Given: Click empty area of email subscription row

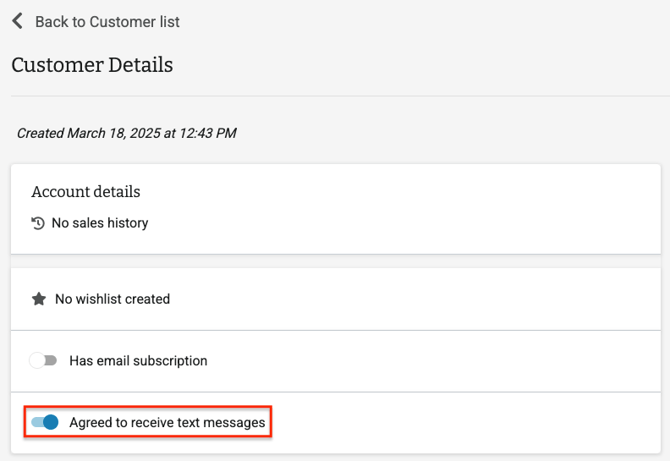Looking at the screenshot, I should coord(450,360).
